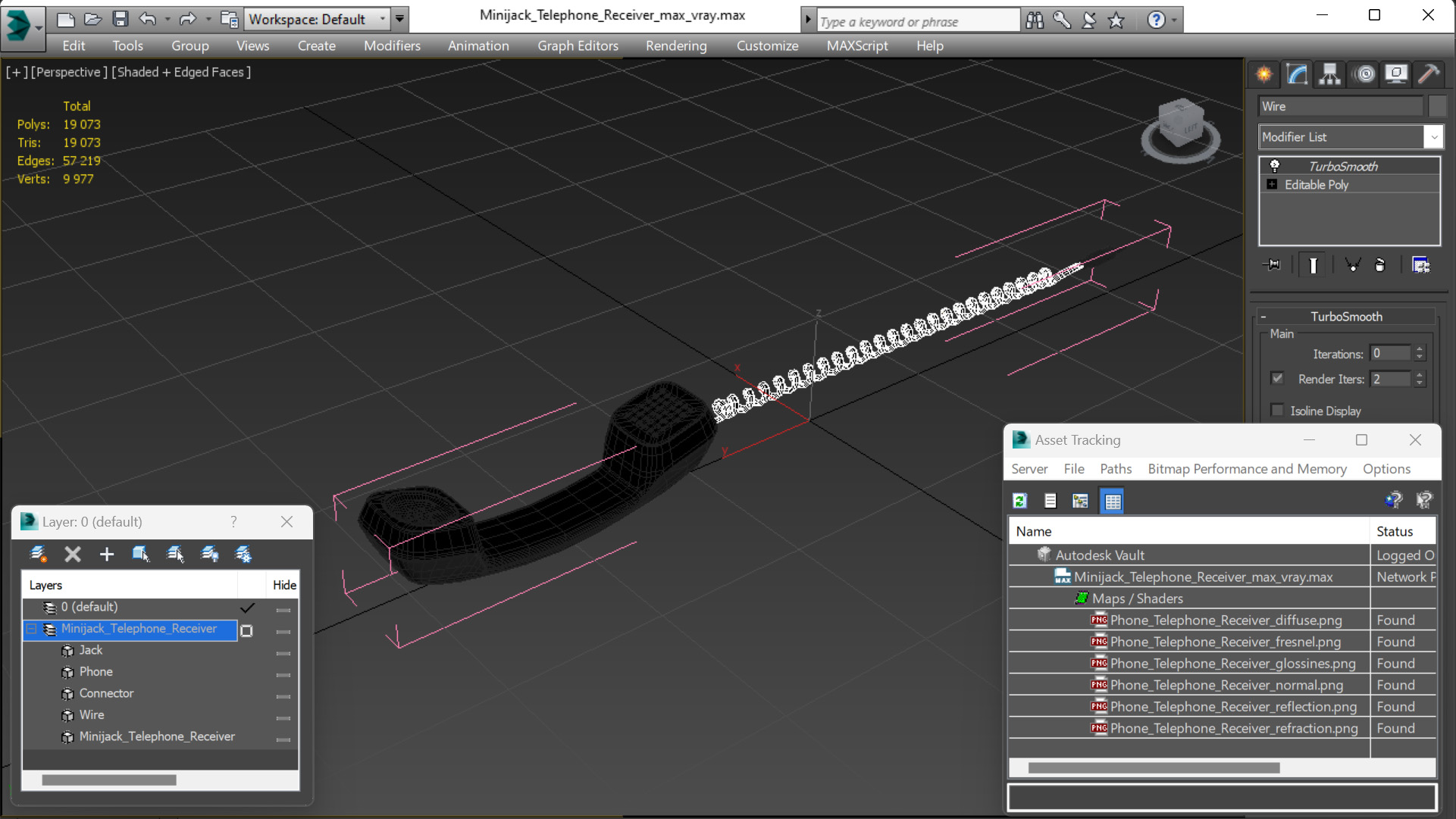Select Asset Tracking table view icon
The image size is (1456, 819).
click(1113, 501)
